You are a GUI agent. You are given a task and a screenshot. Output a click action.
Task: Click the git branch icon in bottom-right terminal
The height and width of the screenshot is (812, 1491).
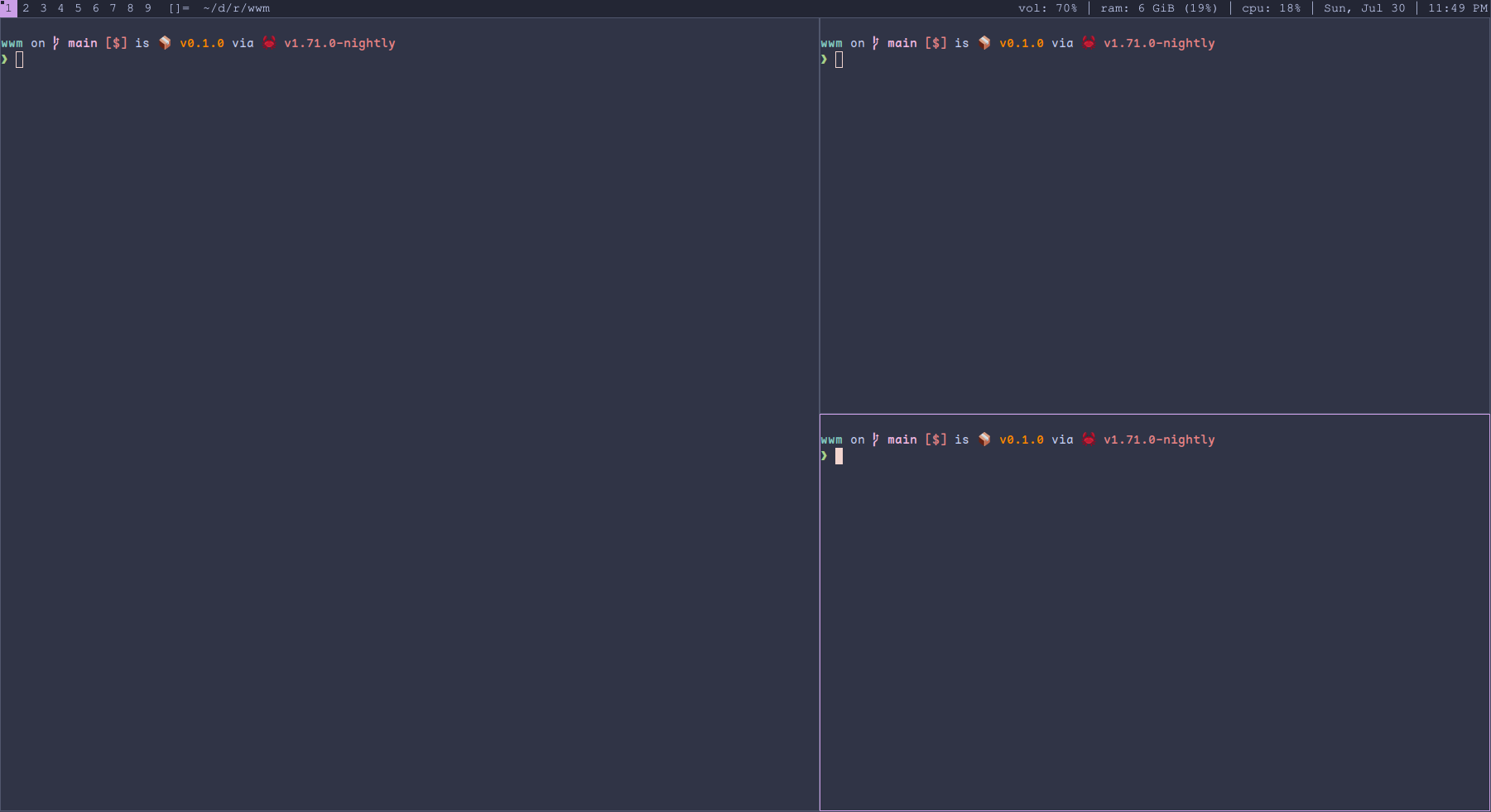pyautogui.click(x=875, y=440)
